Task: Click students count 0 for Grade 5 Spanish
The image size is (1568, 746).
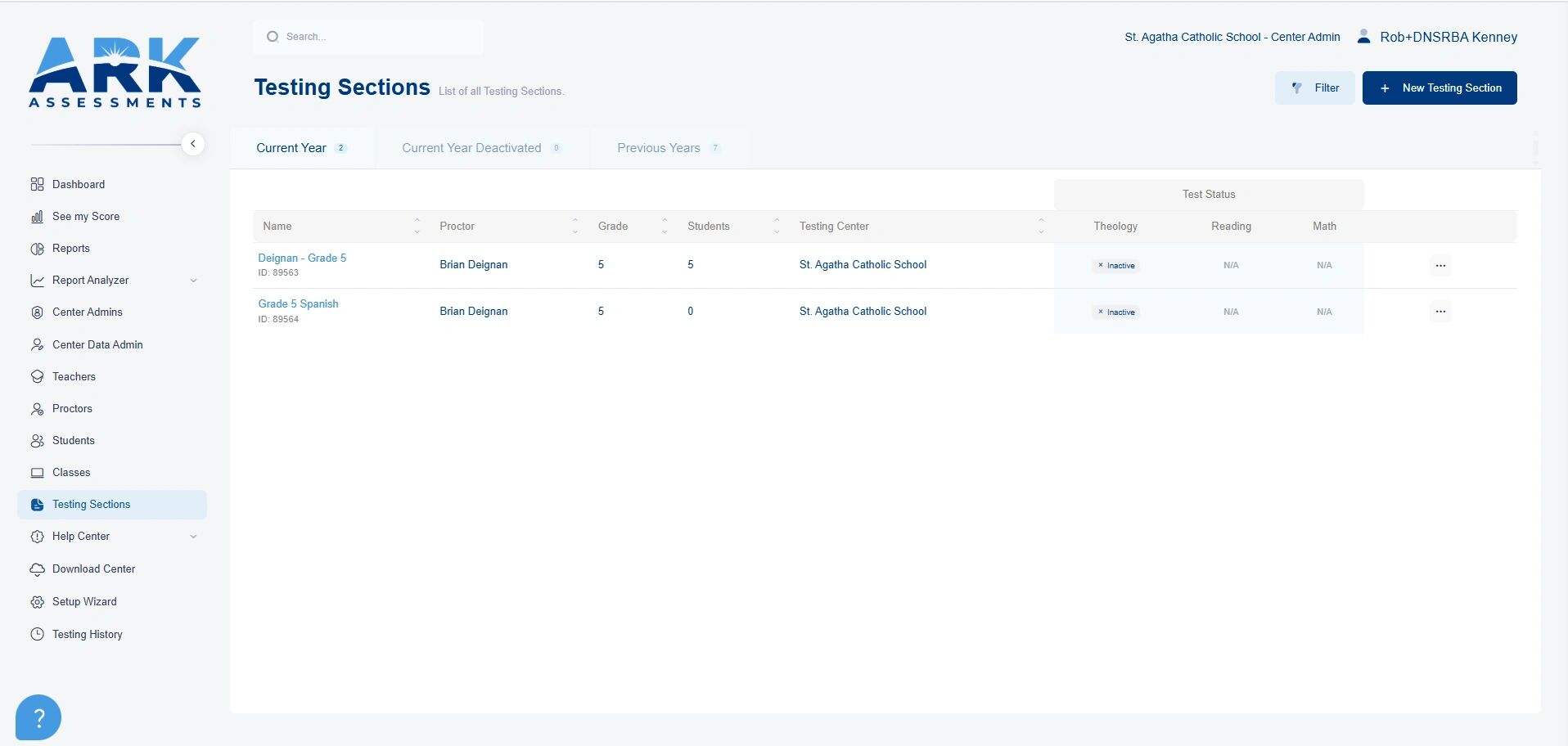Action: [x=691, y=312]
